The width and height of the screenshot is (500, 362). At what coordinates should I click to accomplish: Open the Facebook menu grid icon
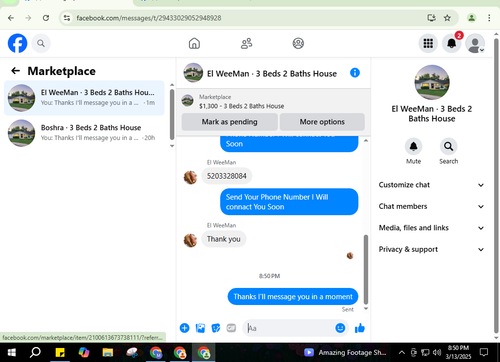click(428, 43)
